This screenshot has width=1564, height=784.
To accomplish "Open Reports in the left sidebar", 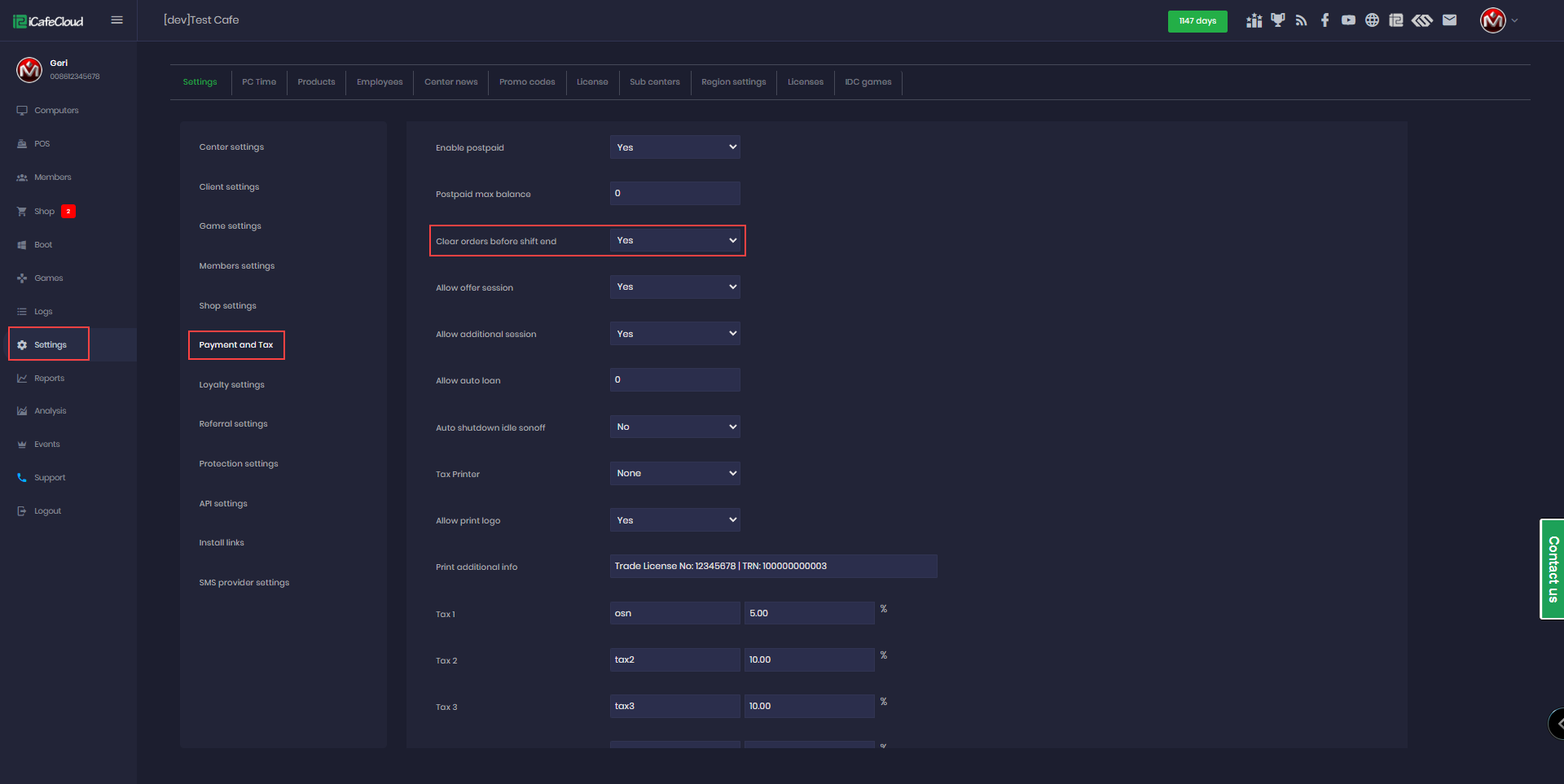I will coord(49,379).
